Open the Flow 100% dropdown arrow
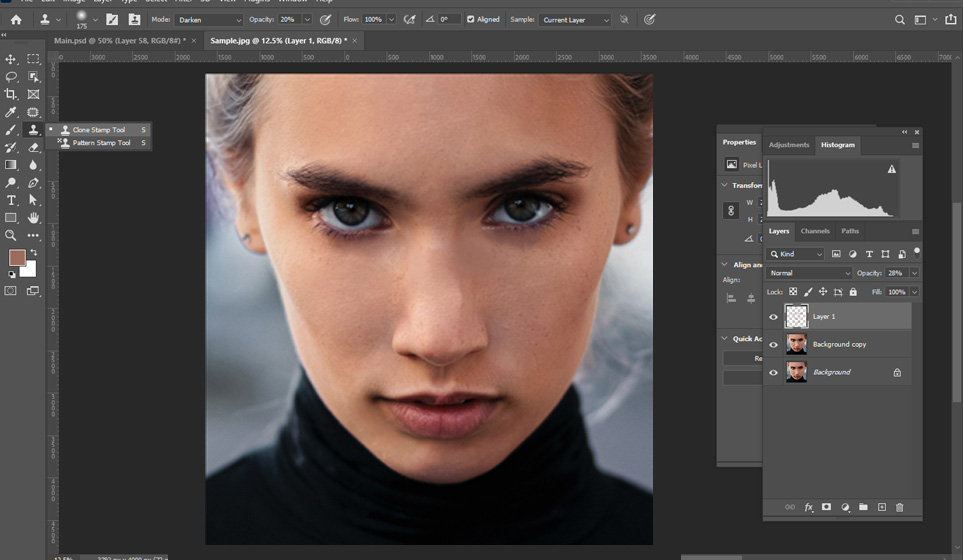This screenshot has height=560, width=963. [391, 20]
